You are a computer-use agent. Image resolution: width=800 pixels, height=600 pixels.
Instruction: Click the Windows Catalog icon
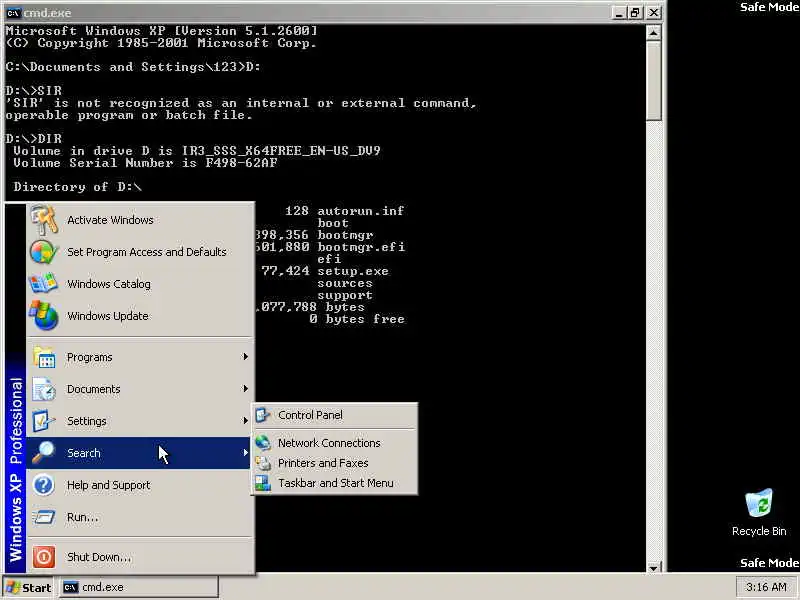(44, 284)
